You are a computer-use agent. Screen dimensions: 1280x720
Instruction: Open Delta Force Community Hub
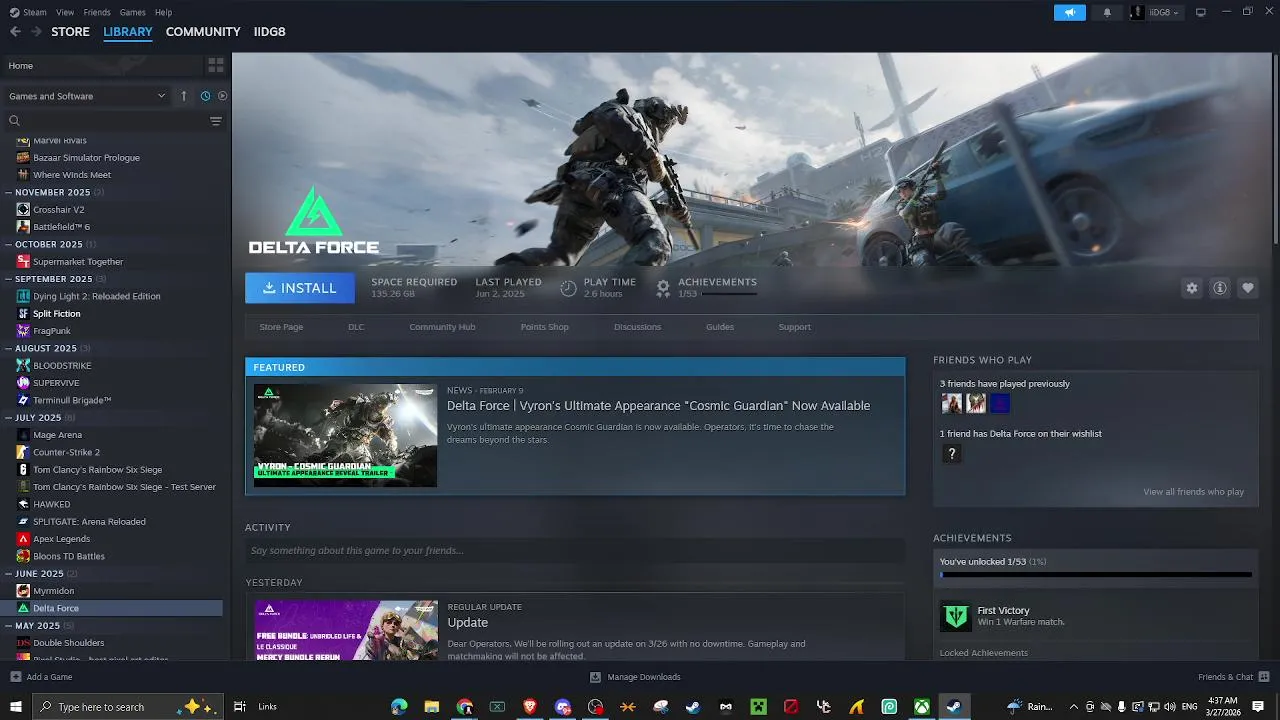point(442,327)
